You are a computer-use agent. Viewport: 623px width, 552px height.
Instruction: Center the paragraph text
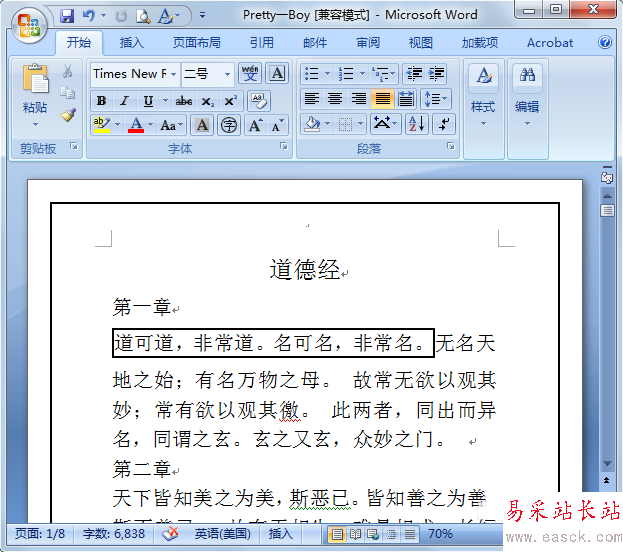[335, 99]
